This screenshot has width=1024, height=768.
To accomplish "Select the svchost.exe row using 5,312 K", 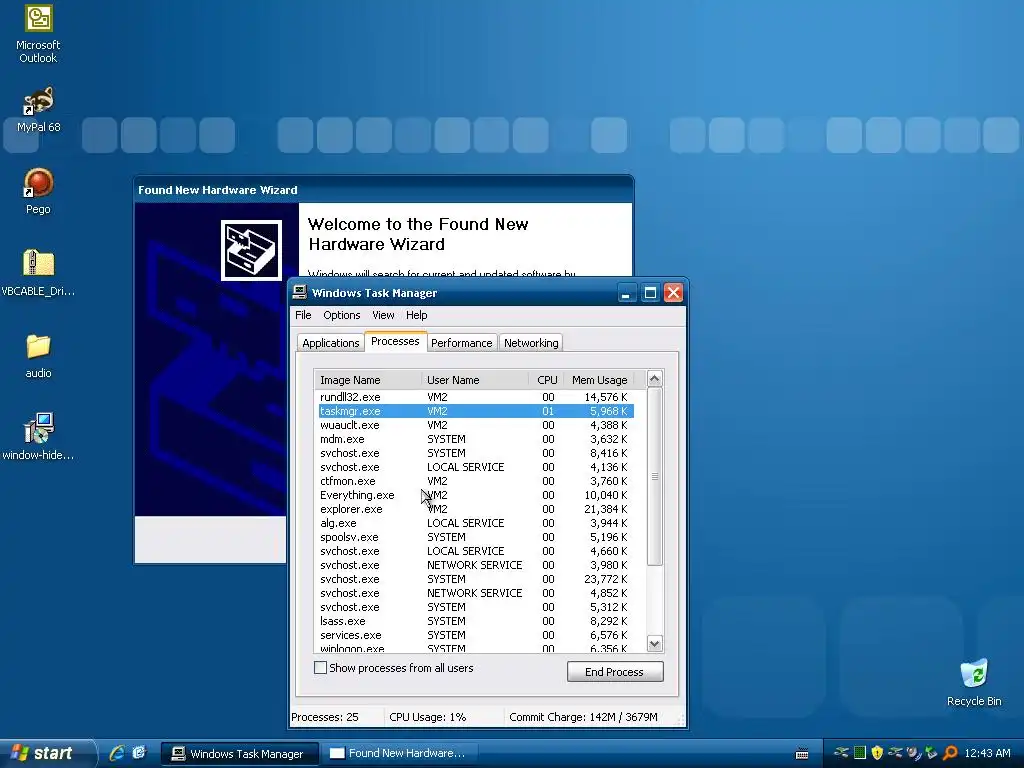I will tap(475, 607).
